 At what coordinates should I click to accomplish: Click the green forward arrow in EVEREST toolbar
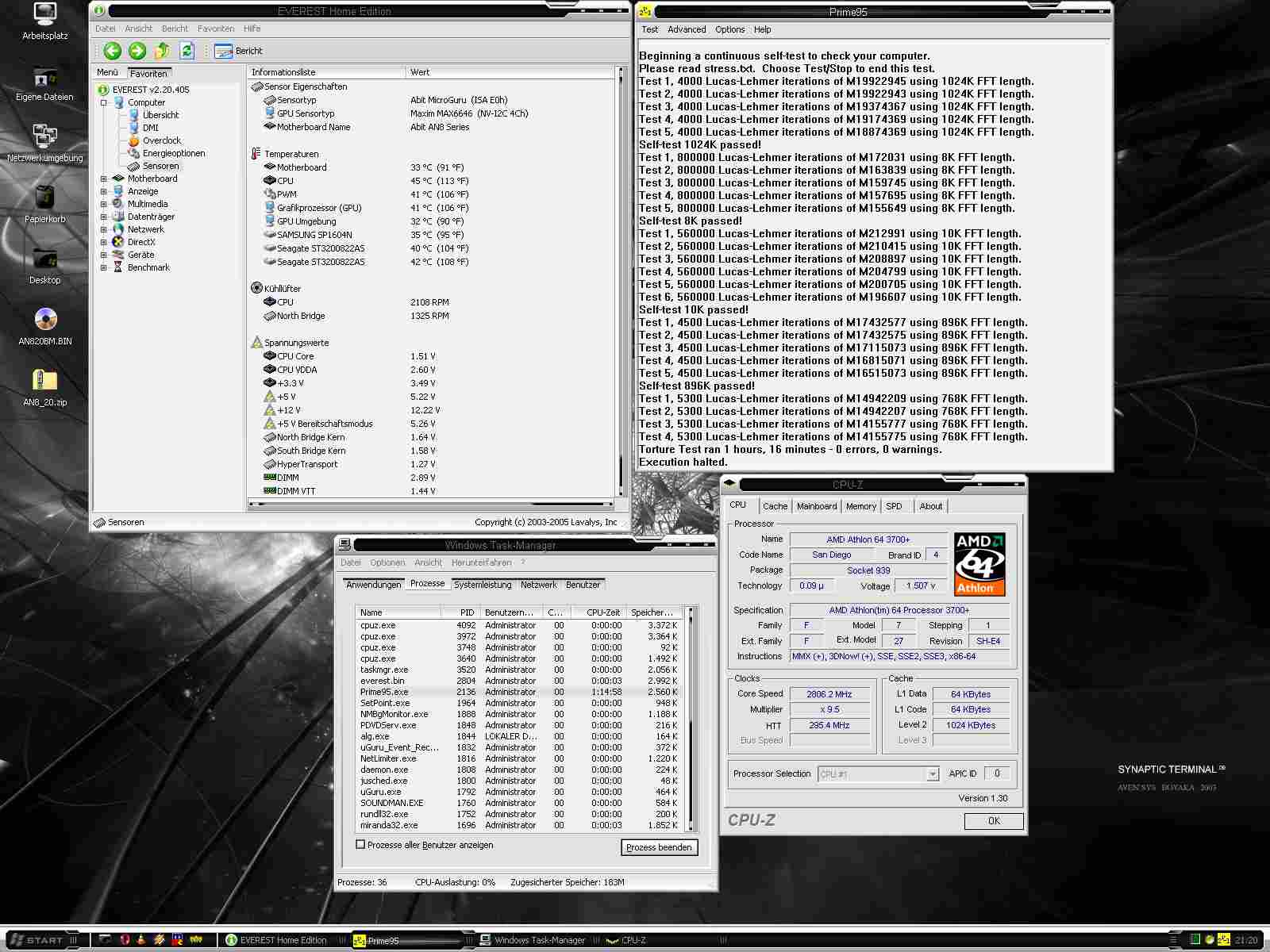pos(137,51)
